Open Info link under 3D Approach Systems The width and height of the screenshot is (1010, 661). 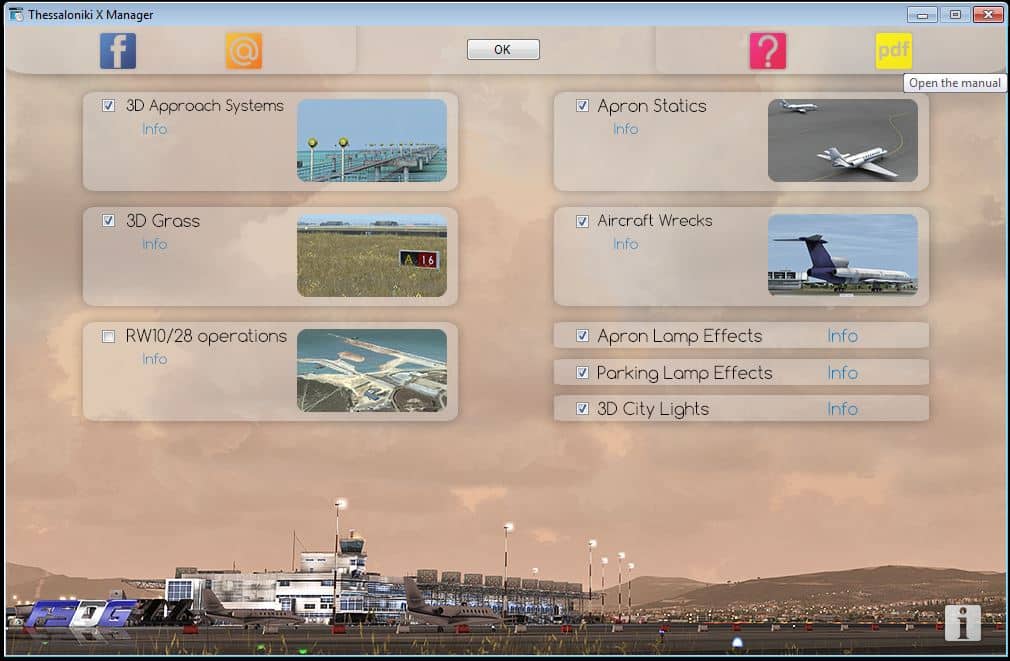coord(154,129)
